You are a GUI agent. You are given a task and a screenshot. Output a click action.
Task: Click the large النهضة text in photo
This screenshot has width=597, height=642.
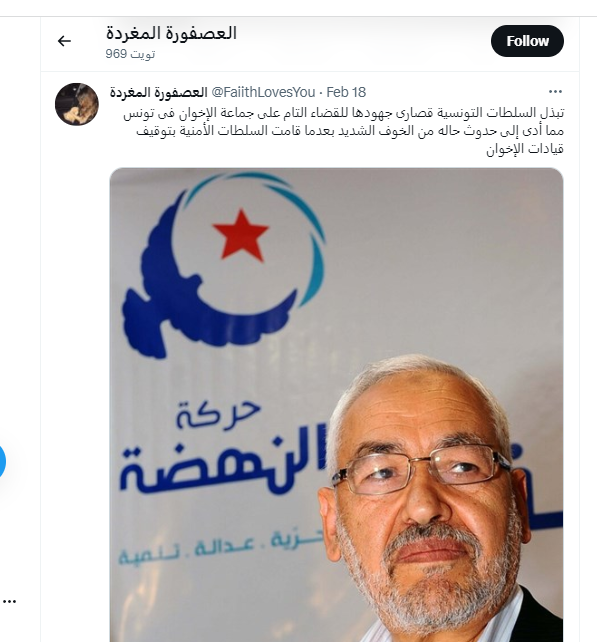(x=223, y=460)
